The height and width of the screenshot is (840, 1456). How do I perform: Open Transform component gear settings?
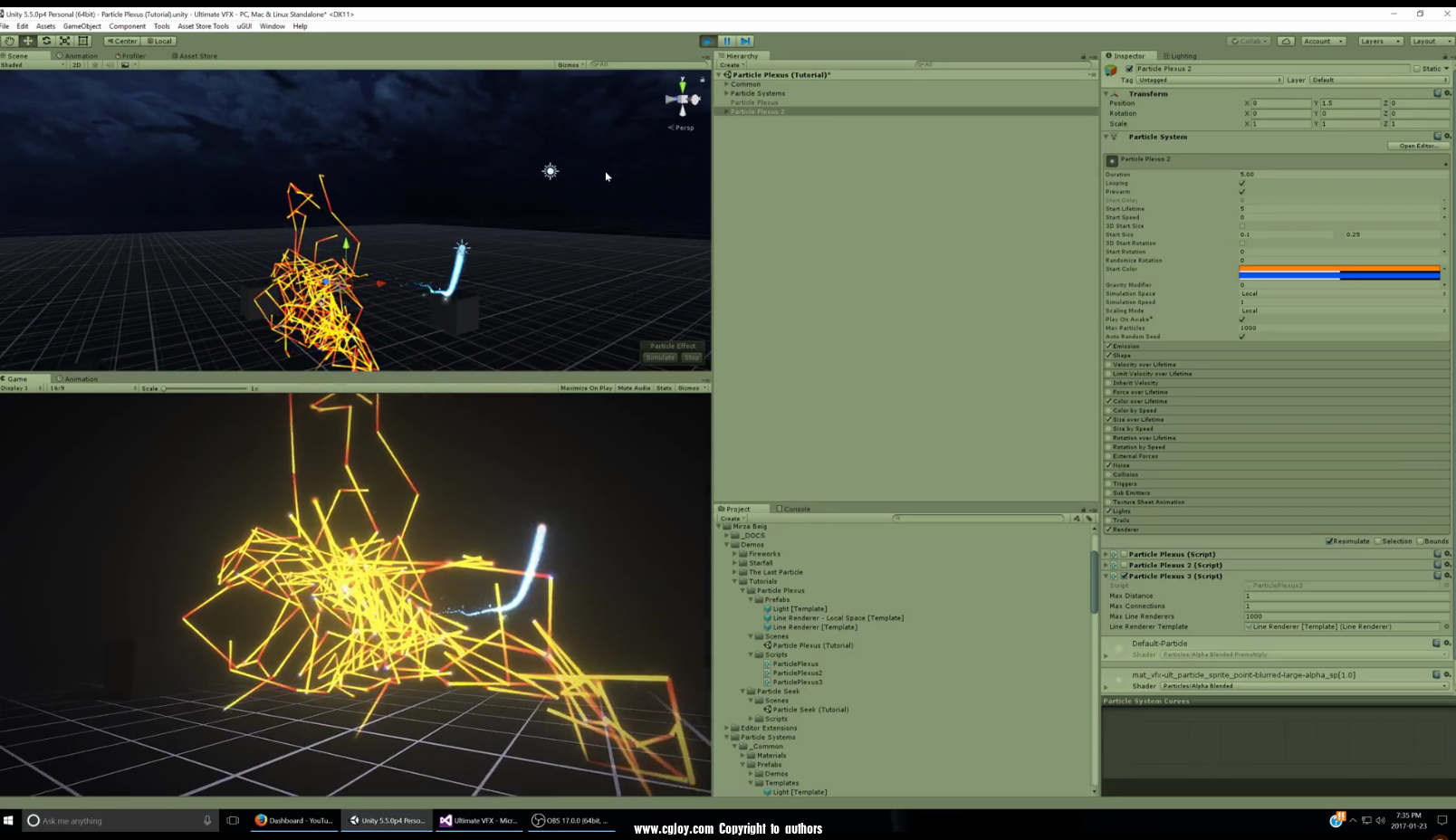pyautogui.click(x=1447, y=93)
